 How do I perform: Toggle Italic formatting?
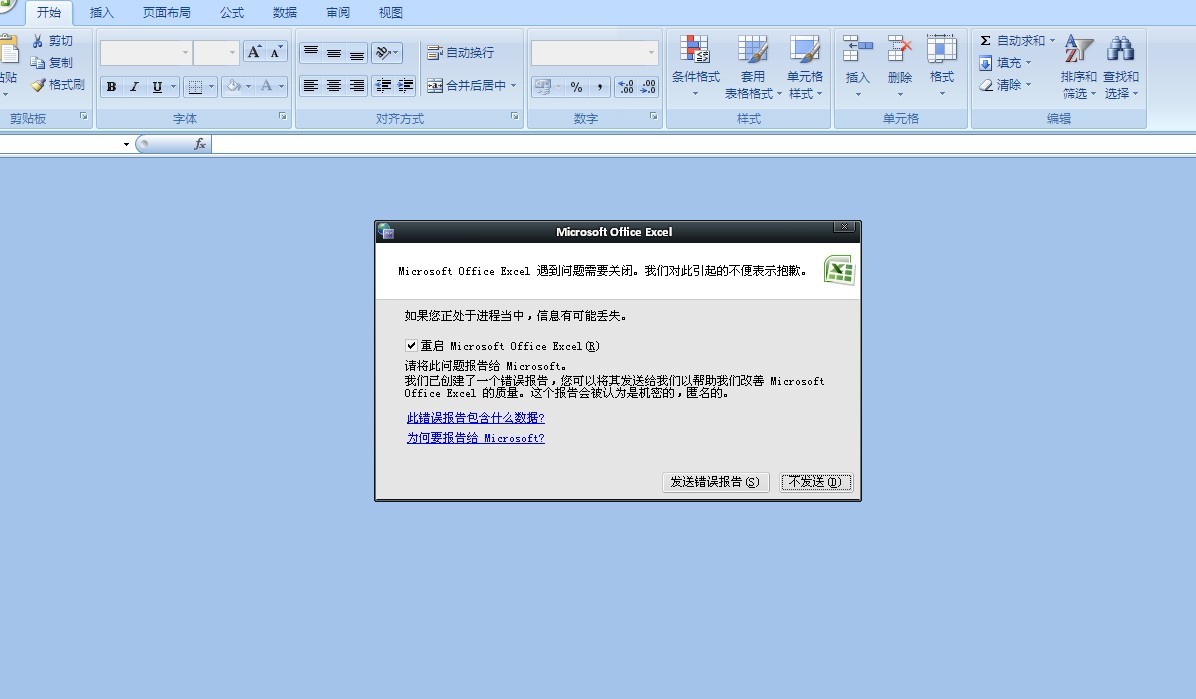[134, 86]
